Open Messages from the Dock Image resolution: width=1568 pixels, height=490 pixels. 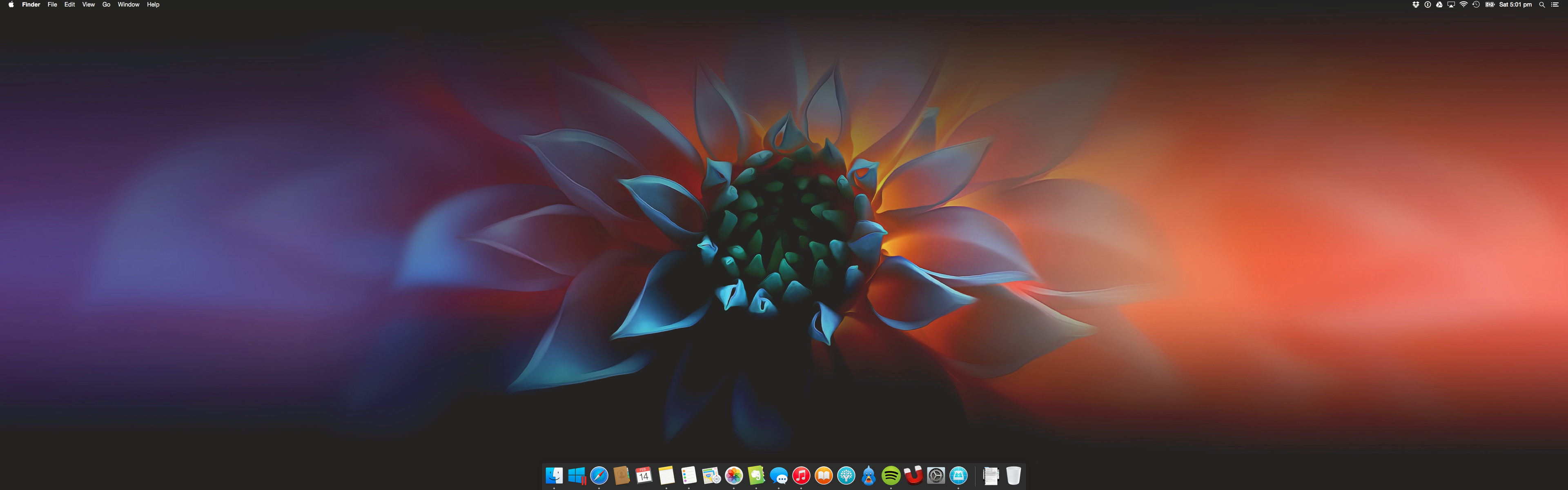tap(779, 475)
